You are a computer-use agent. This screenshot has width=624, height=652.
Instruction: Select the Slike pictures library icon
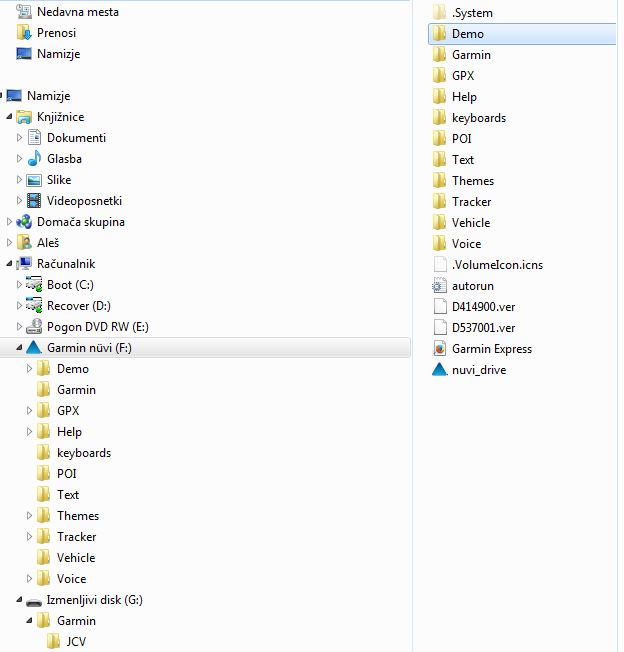click(x=34, y=180)
